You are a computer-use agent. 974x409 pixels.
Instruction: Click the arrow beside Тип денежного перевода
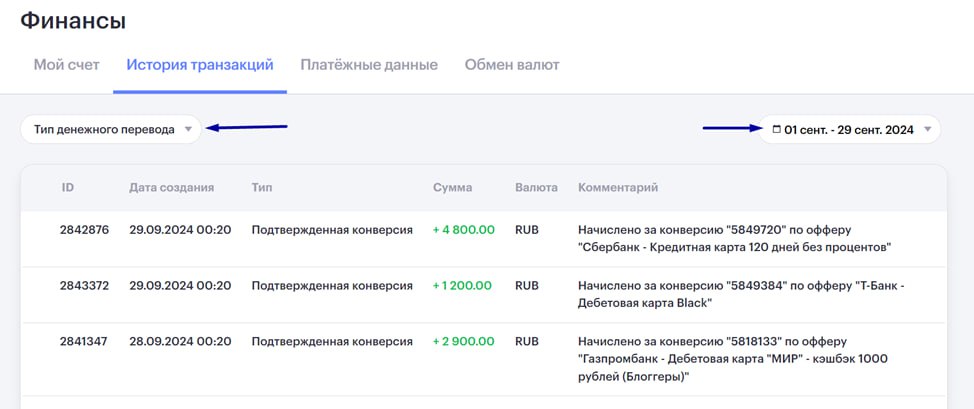click(188, 130)
